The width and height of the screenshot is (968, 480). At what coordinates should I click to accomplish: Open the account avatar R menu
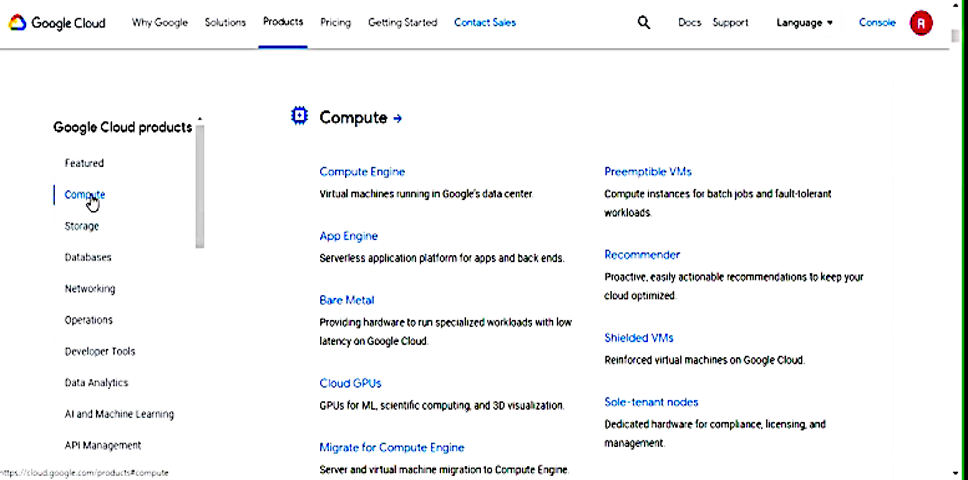click(x=921, y=23)
